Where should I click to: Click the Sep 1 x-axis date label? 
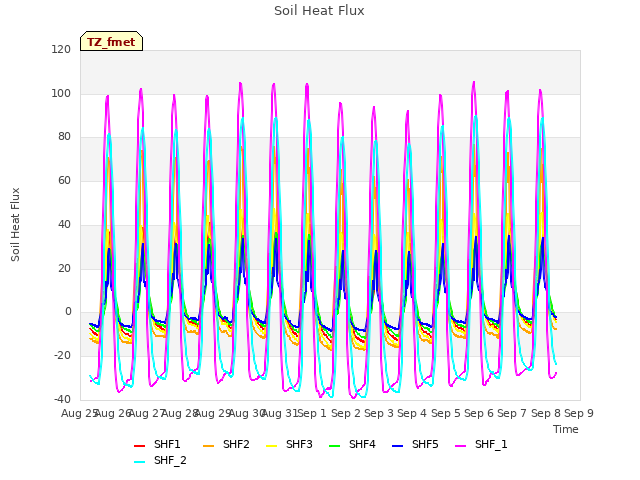pos(312,413)
